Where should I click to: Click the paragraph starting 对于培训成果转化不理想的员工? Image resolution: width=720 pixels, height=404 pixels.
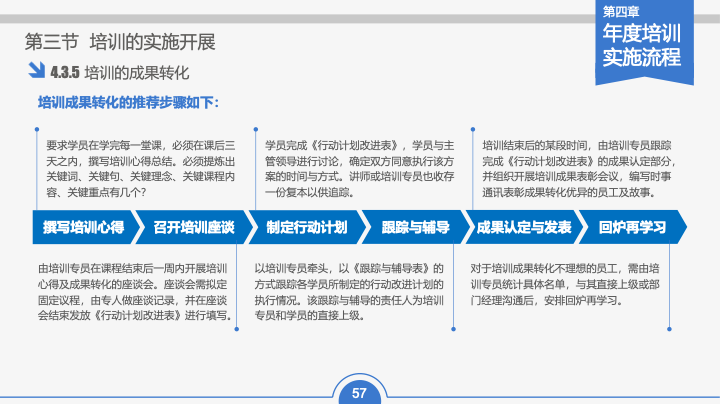pos(565,284)
